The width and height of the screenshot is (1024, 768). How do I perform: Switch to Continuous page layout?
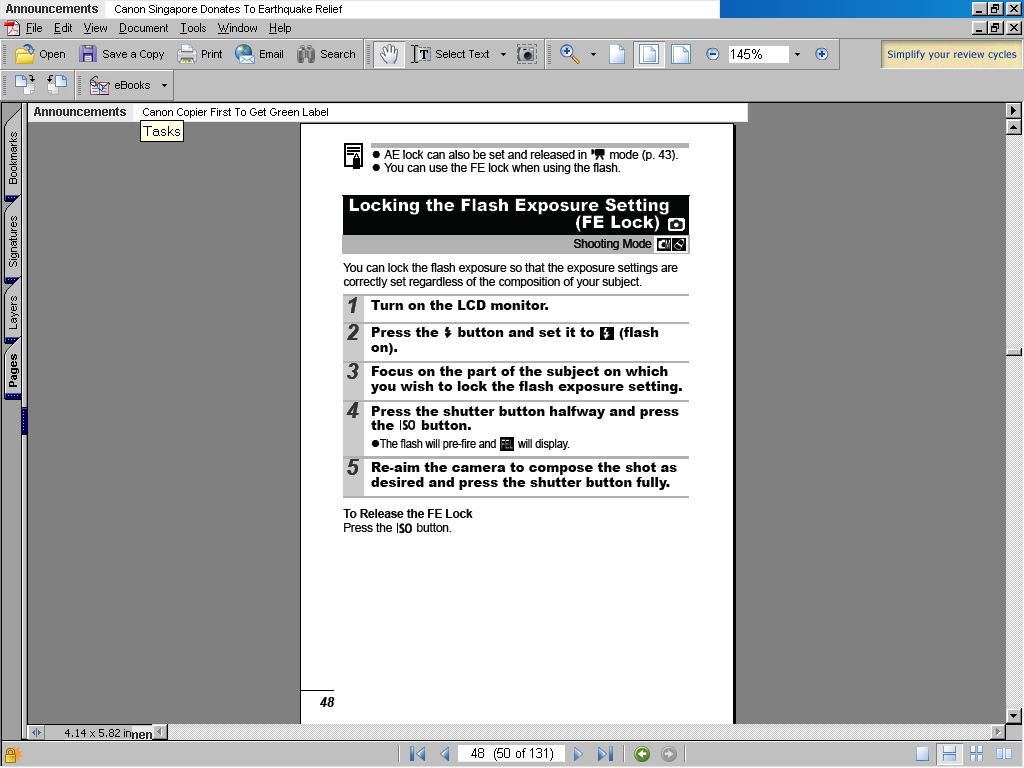pos(949,754)
